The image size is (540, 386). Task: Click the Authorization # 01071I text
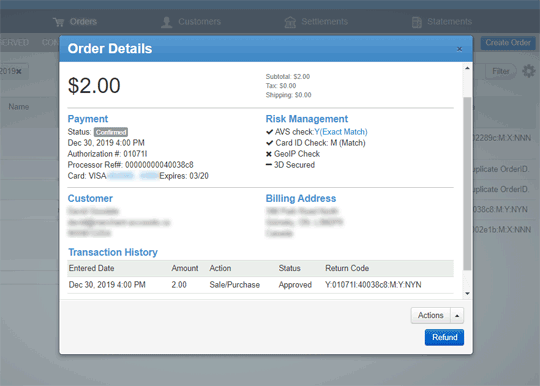click(x=107, y=154)
